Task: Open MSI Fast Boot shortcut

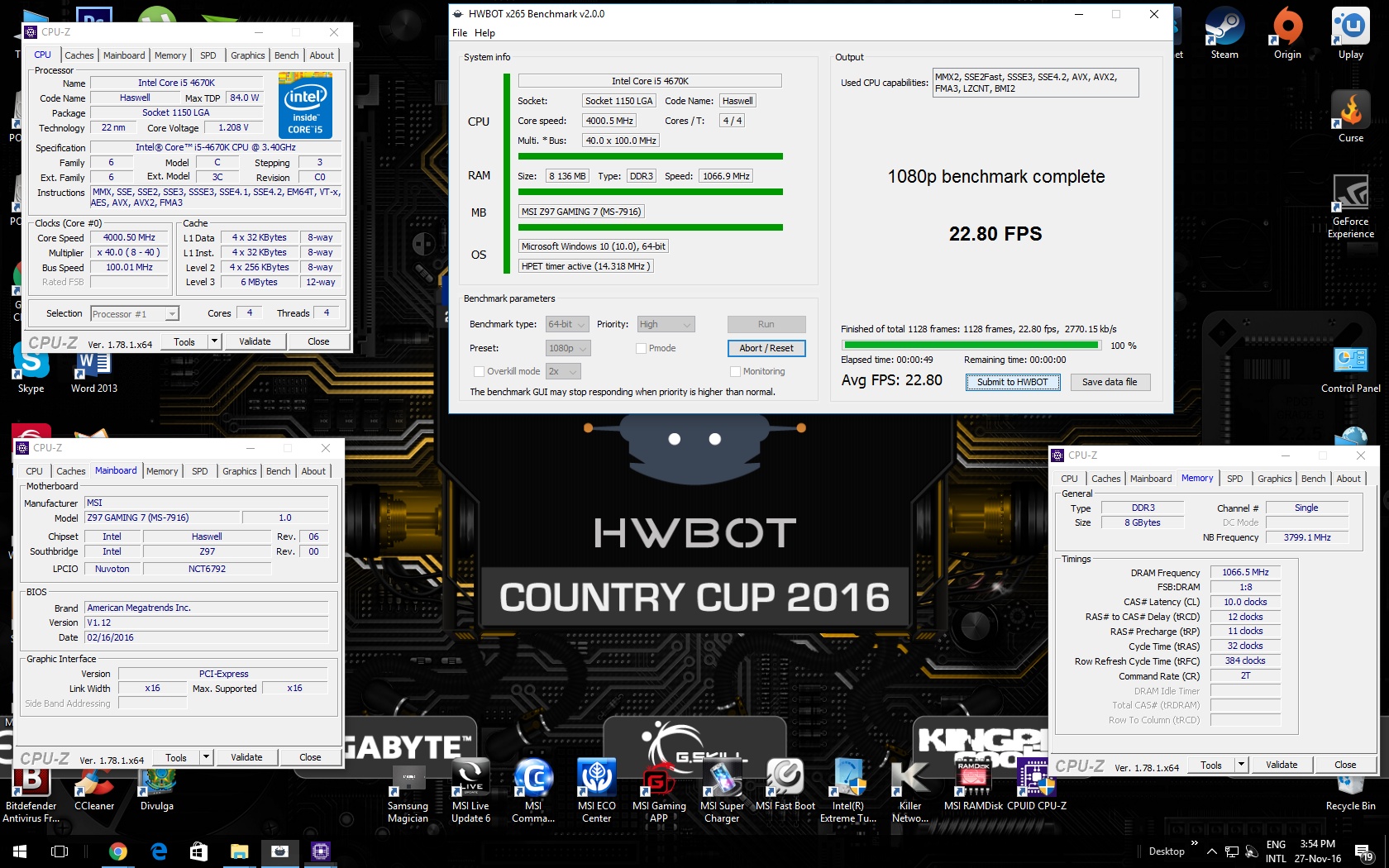Action: pos(785,785)
